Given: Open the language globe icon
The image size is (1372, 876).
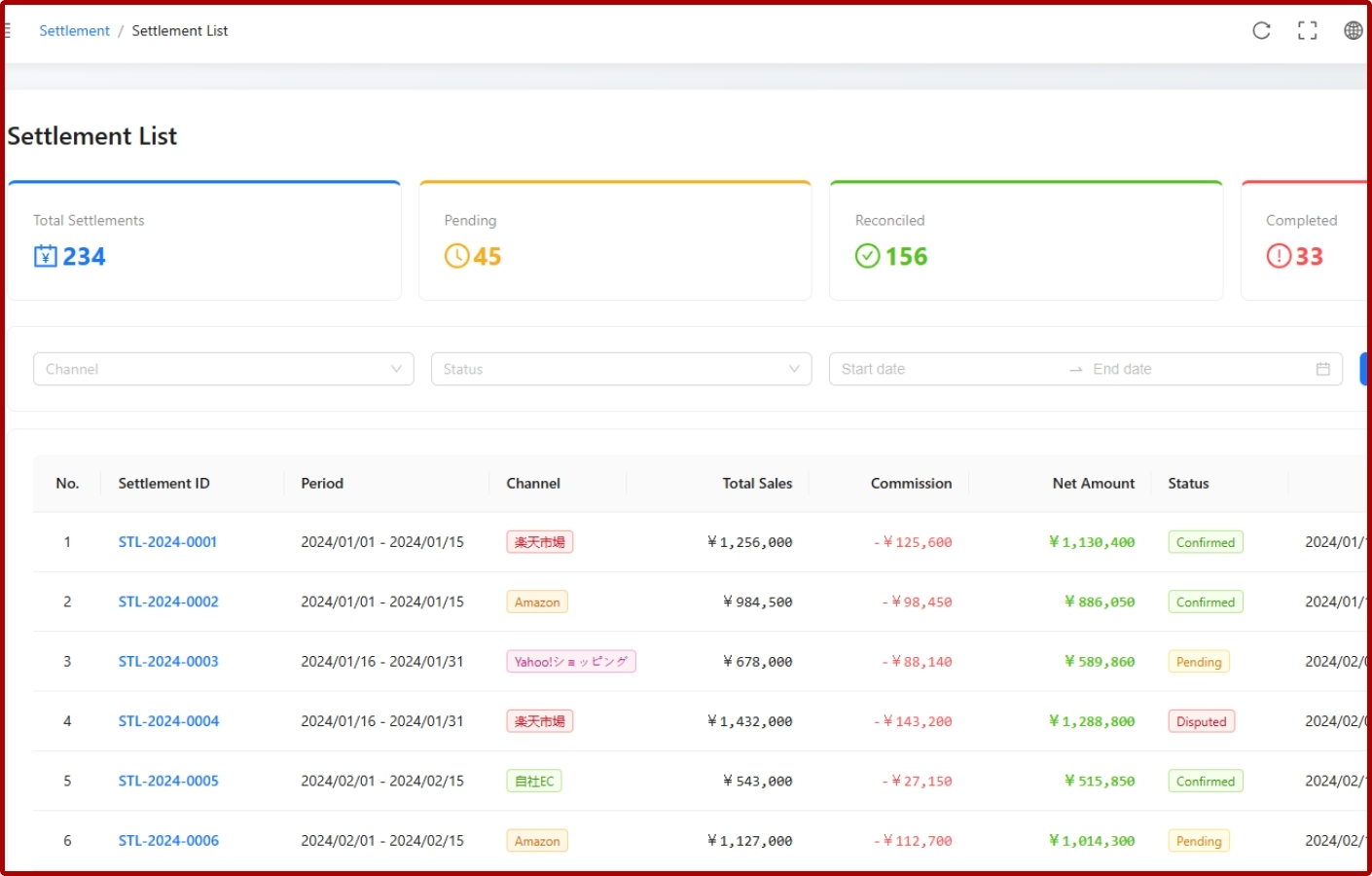Looking at the screenshot, I should tap(1354, 30).
